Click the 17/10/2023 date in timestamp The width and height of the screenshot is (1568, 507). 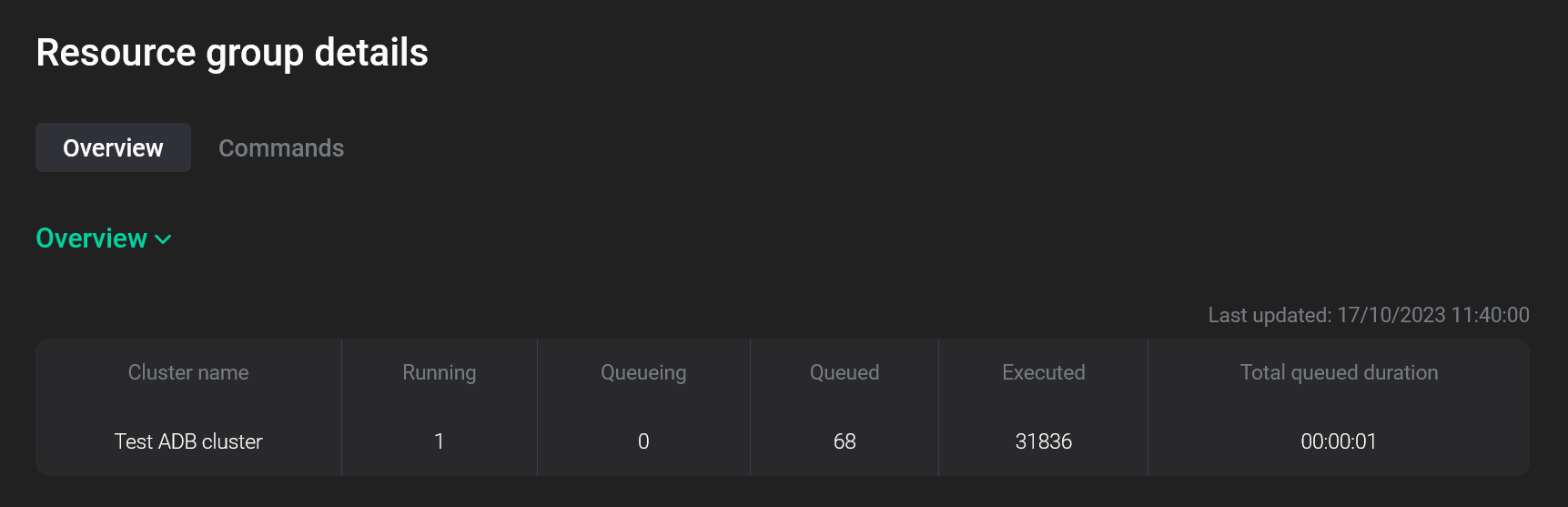[1391, 315]
